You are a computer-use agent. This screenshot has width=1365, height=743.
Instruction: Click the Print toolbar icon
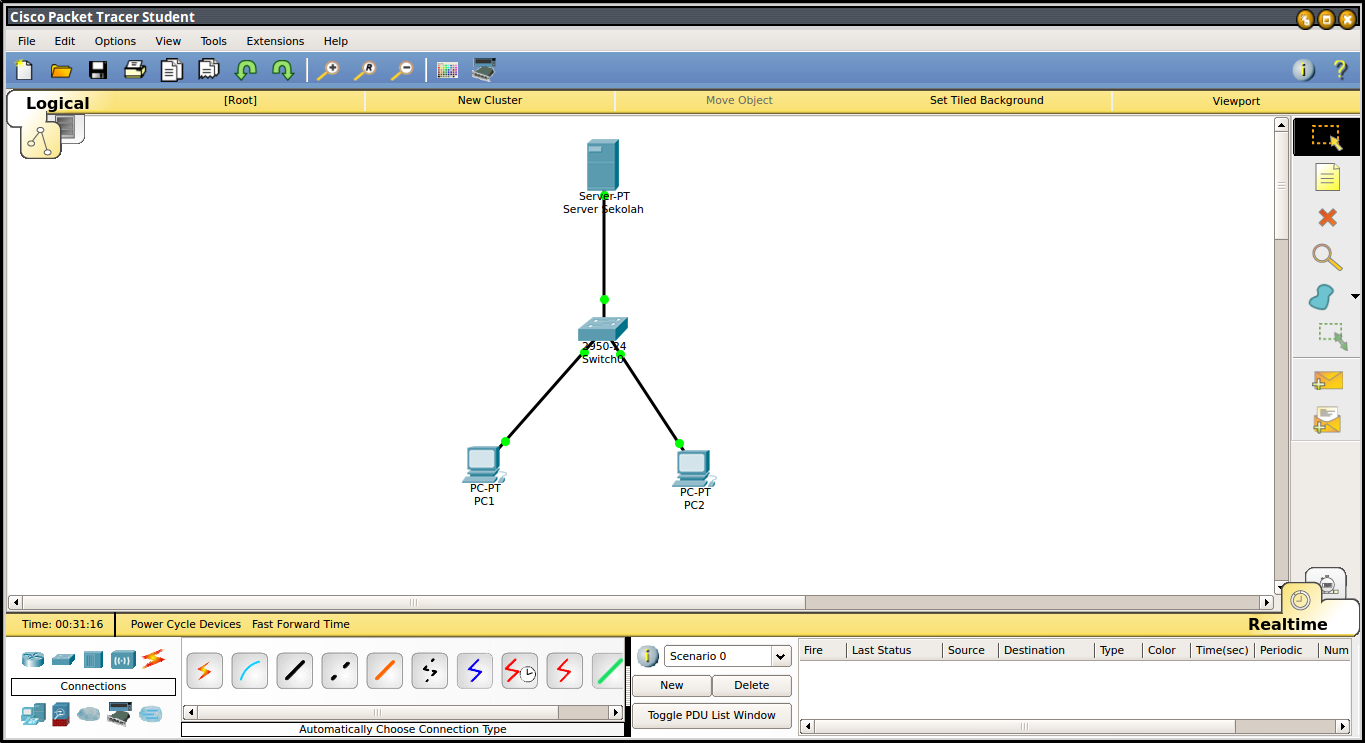click(x=135, y=70)
